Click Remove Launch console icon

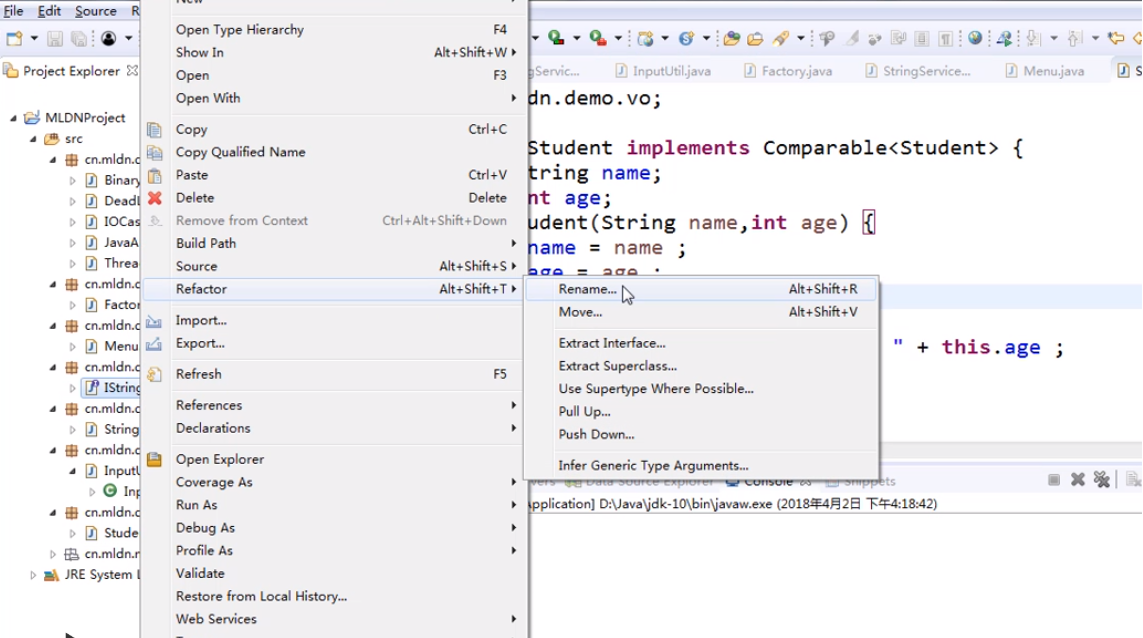(1077, 480)
